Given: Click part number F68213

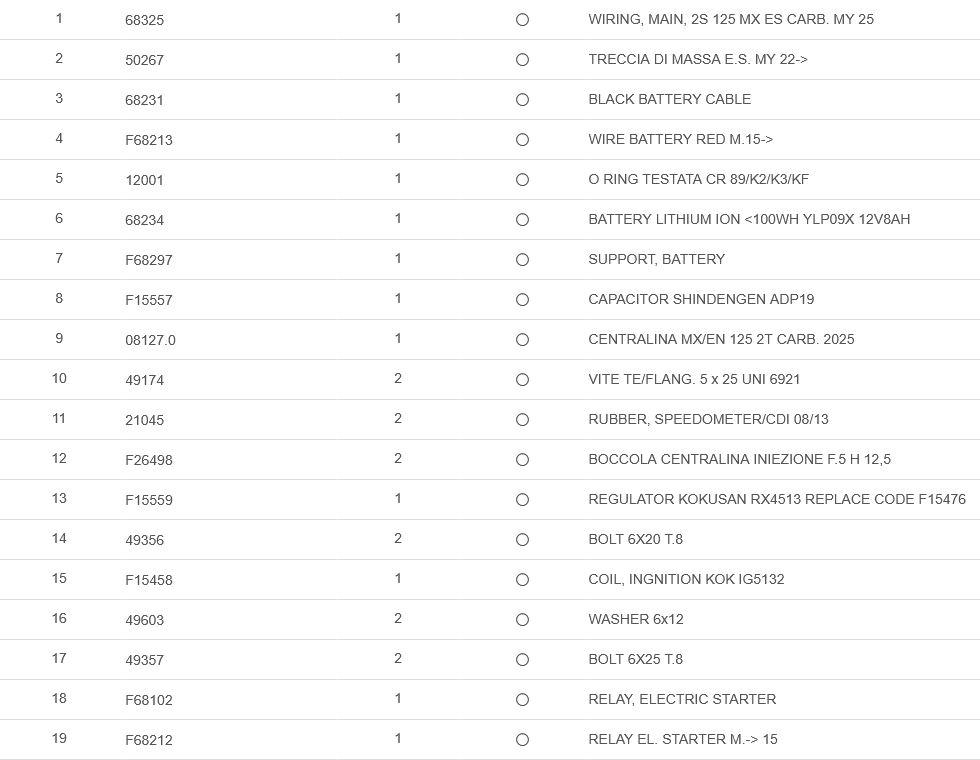Looking at the screenshot, I should (148, 140).
